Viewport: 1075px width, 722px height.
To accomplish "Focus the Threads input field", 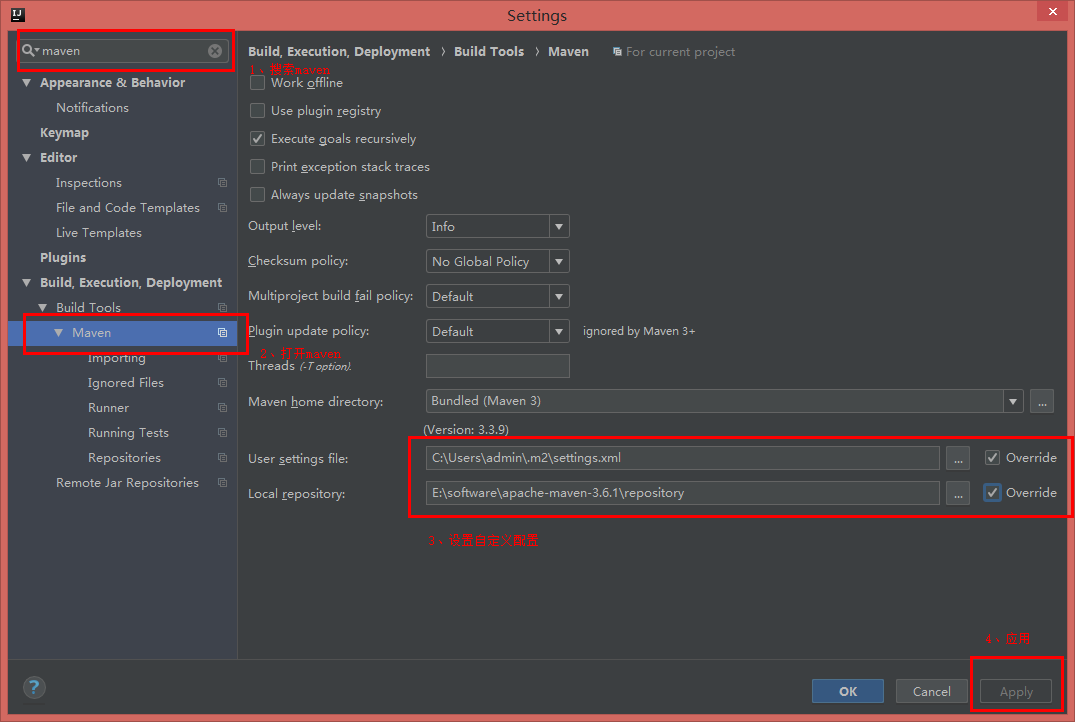I will pyautogui.click(x=498, y=366).
